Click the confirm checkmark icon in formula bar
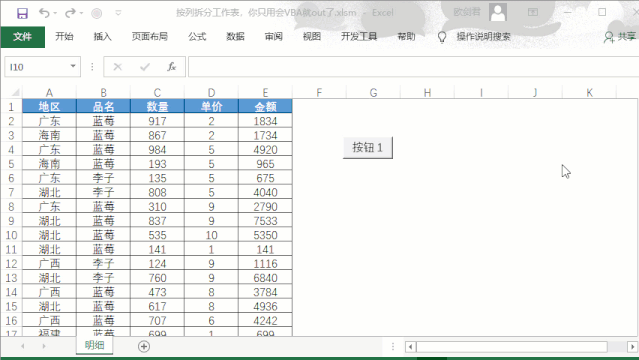639x360 pixels. 145,66
